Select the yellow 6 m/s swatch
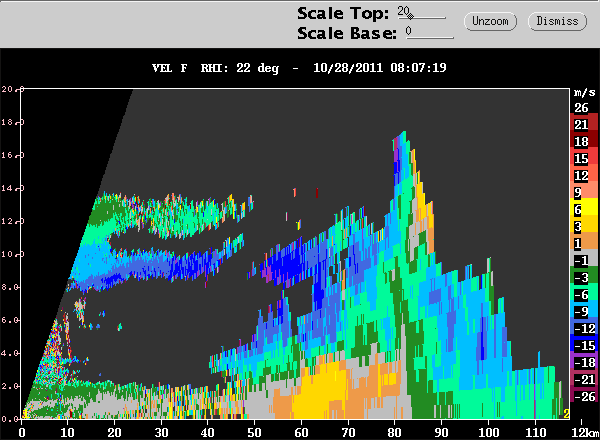 pyautogui.click(x=584, y=209)
